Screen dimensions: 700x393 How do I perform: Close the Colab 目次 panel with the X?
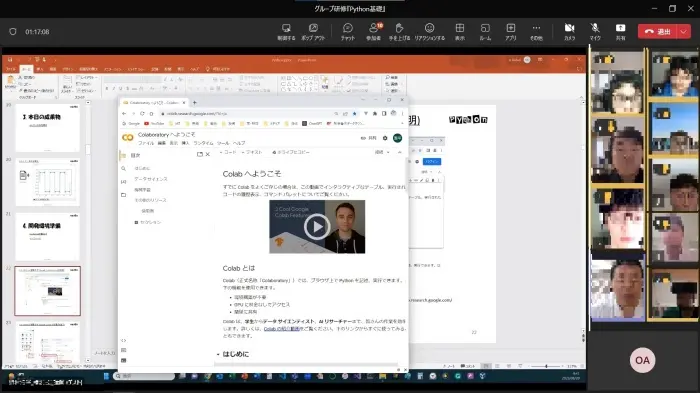pyautogui.click(x=208, y=155)
